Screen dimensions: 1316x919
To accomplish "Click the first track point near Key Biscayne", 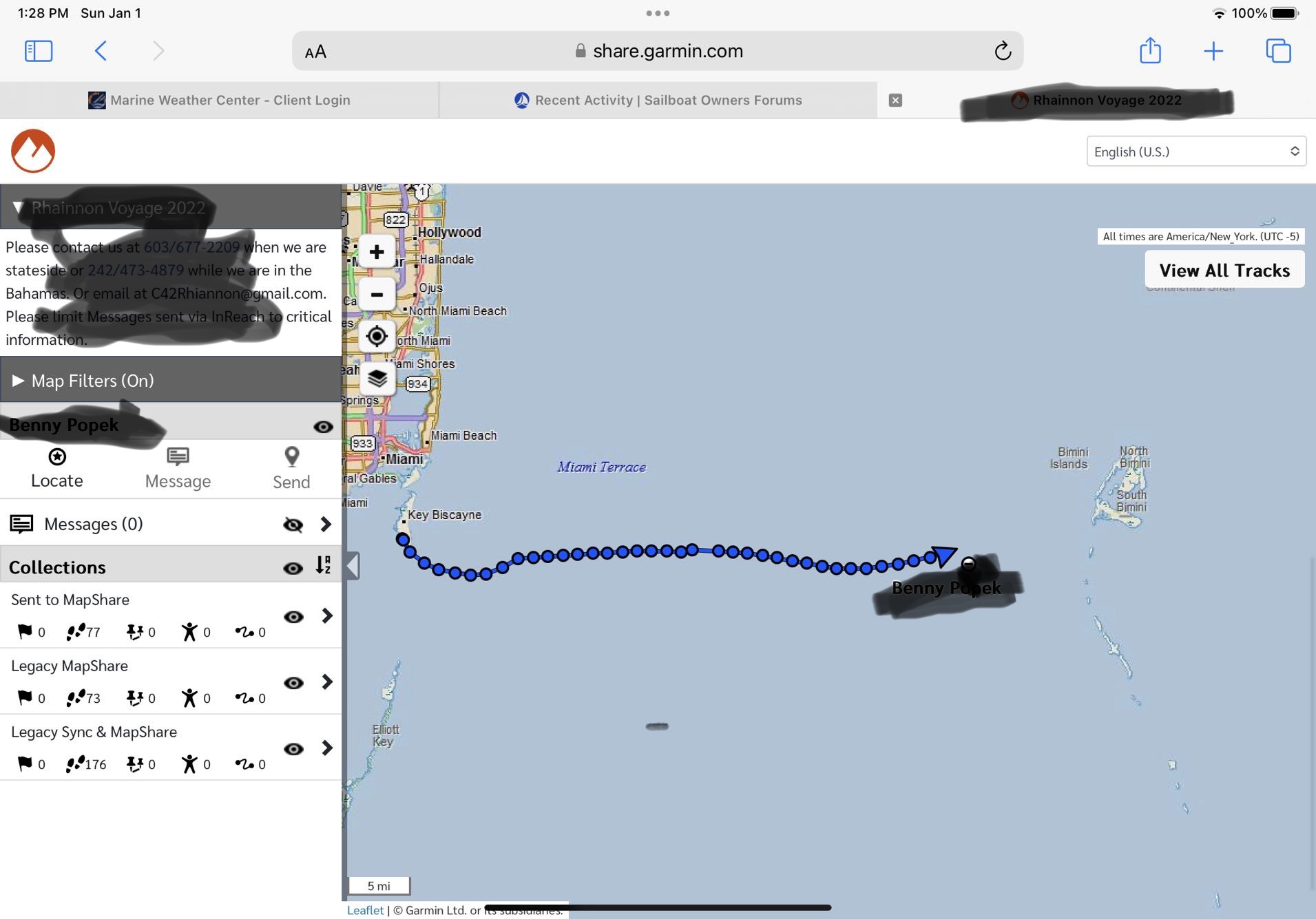I will (402, 540).
